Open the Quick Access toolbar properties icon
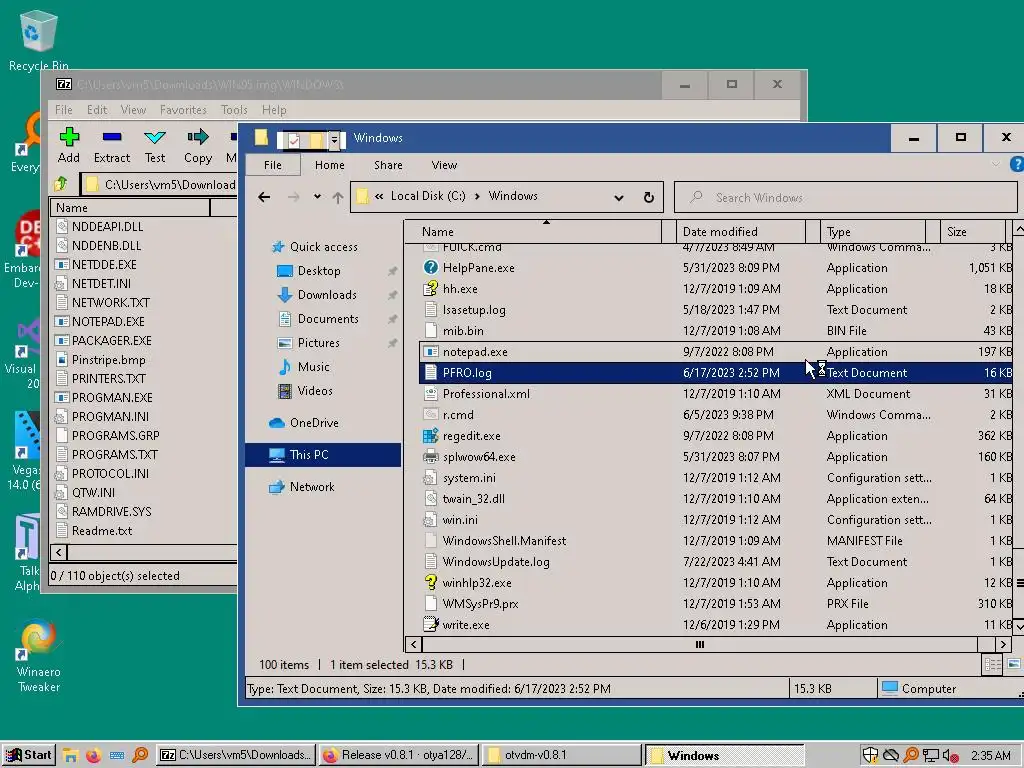The image size is (1024, 768). coord(293,140)
